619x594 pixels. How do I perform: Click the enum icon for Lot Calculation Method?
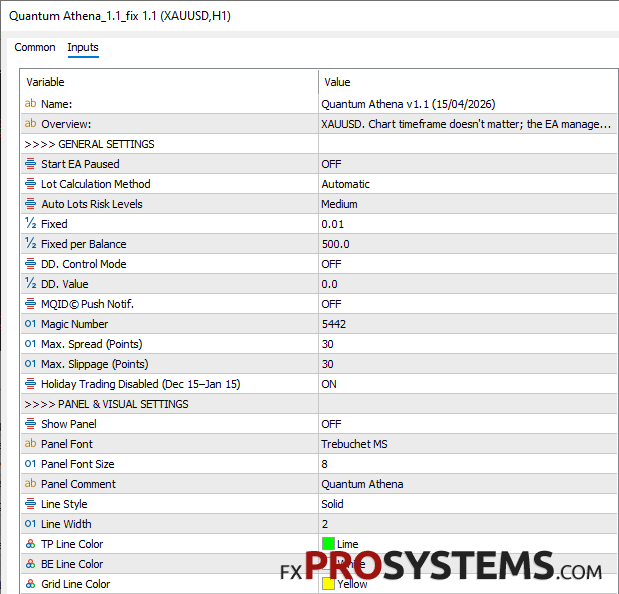30,184
